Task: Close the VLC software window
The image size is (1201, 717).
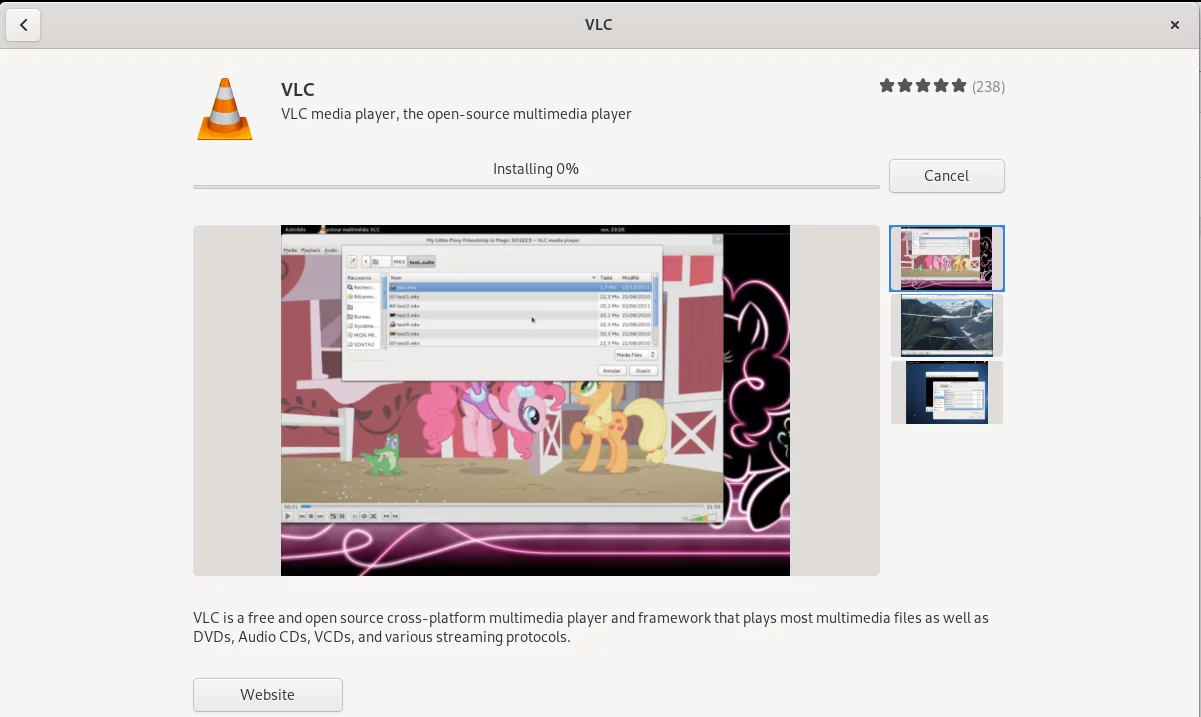Action: (1175, 25)
